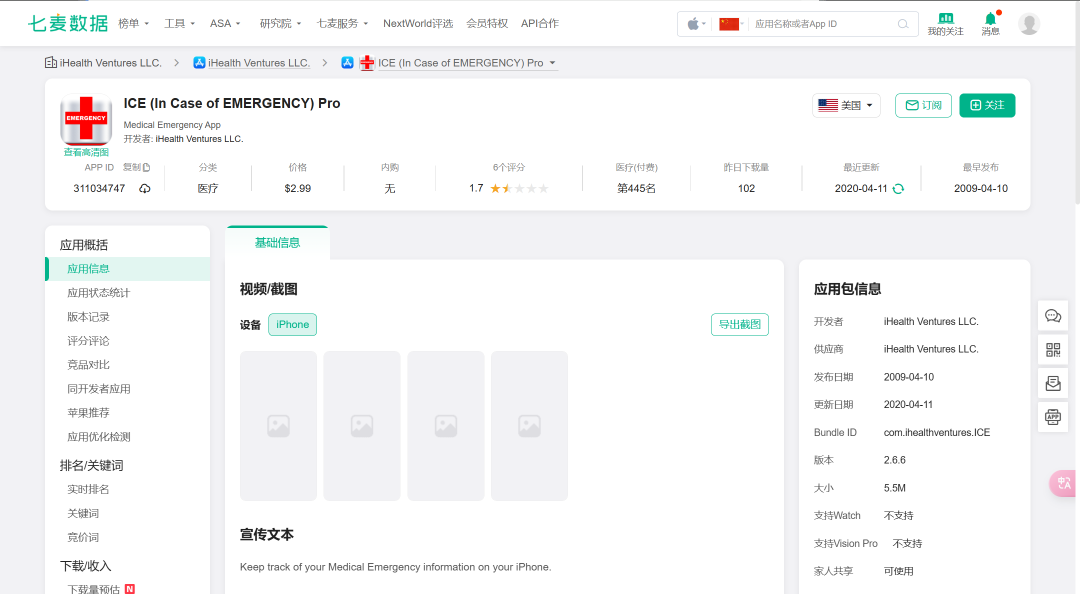
Task: Open the APP download floating icon
Action: [x=1053, y=417]
